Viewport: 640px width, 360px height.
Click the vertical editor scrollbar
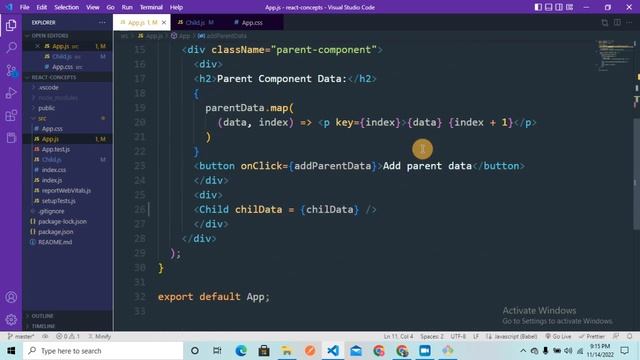(636, 173)
